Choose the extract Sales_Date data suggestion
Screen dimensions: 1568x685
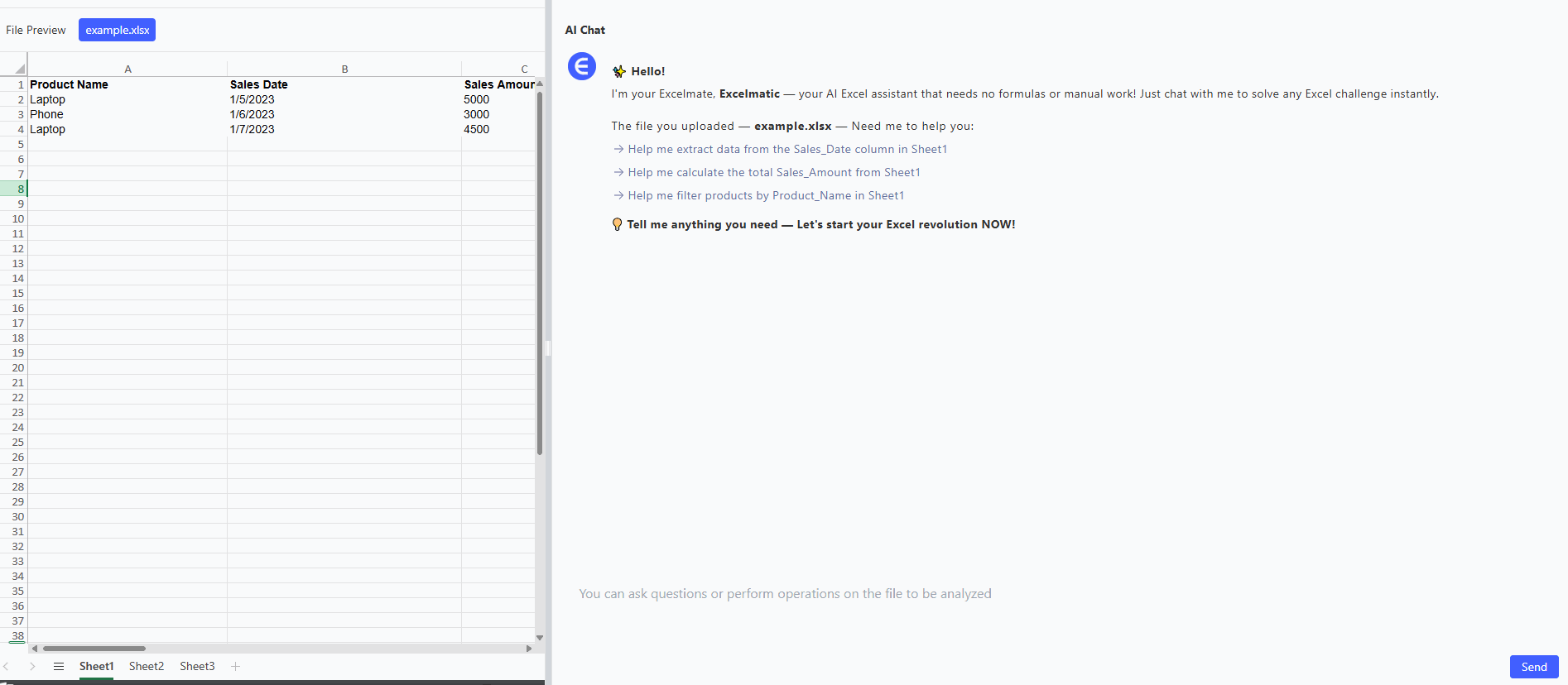786,149
